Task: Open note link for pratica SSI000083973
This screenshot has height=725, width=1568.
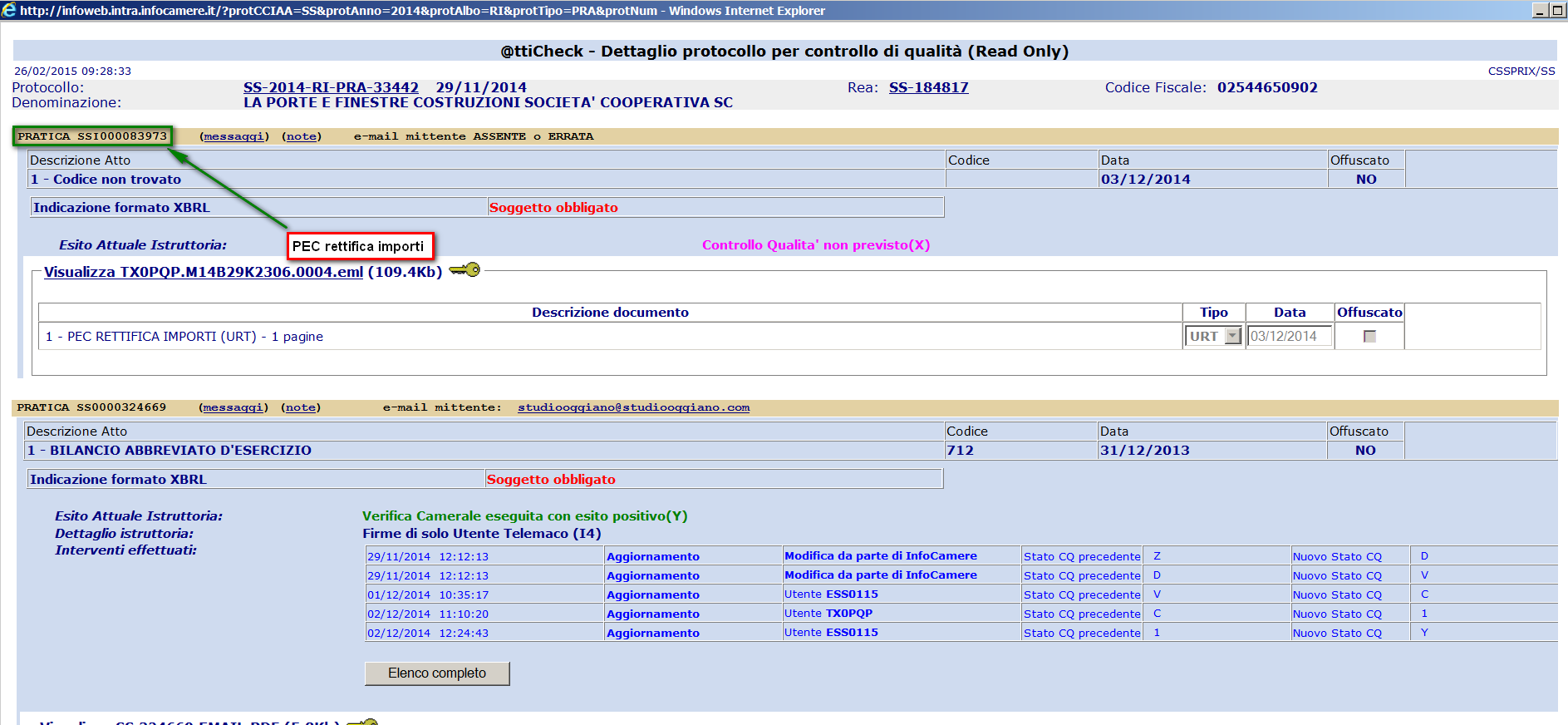Action: coord(302,136)
